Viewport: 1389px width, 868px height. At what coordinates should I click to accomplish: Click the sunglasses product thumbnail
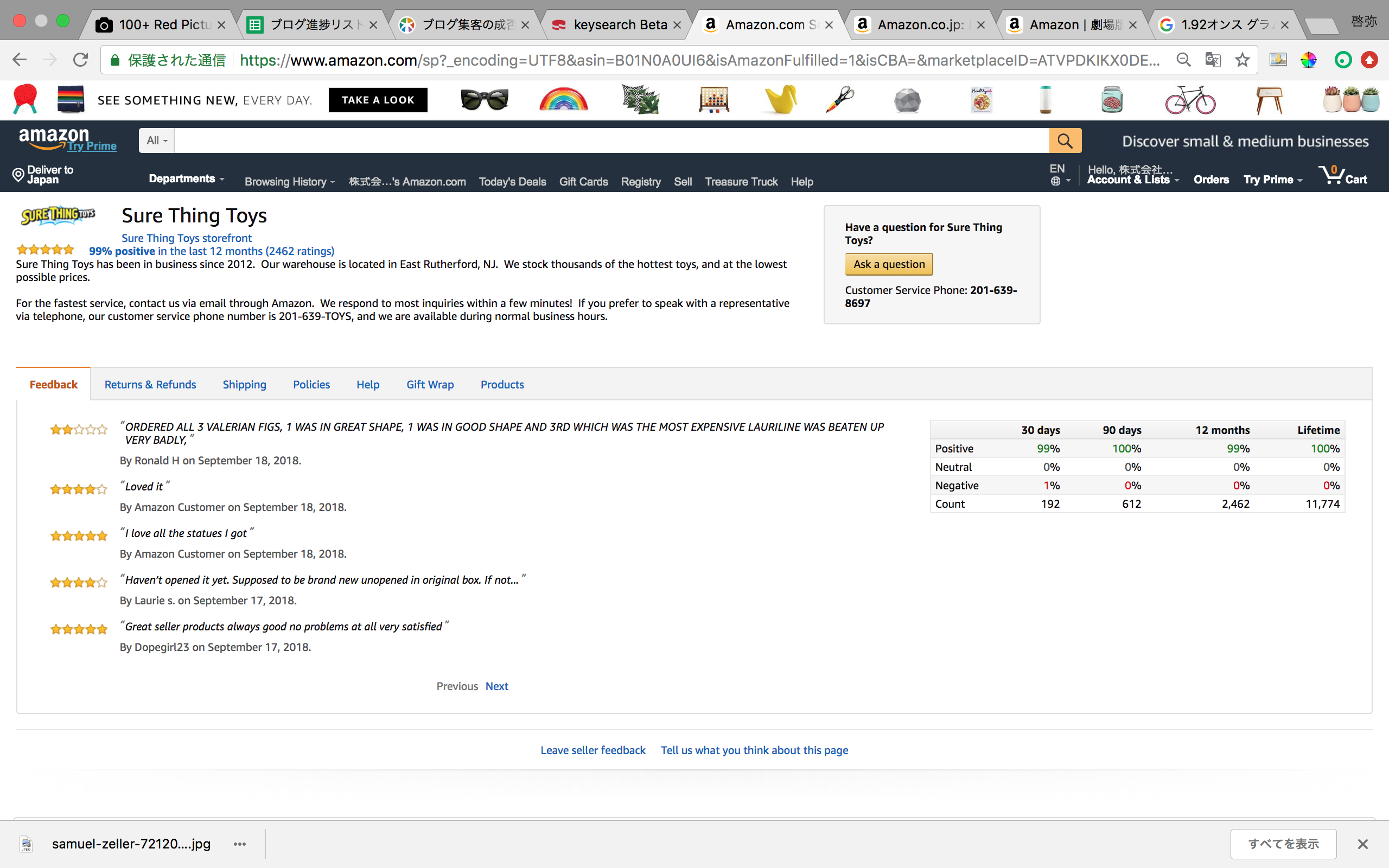click(x=485, y=100)
